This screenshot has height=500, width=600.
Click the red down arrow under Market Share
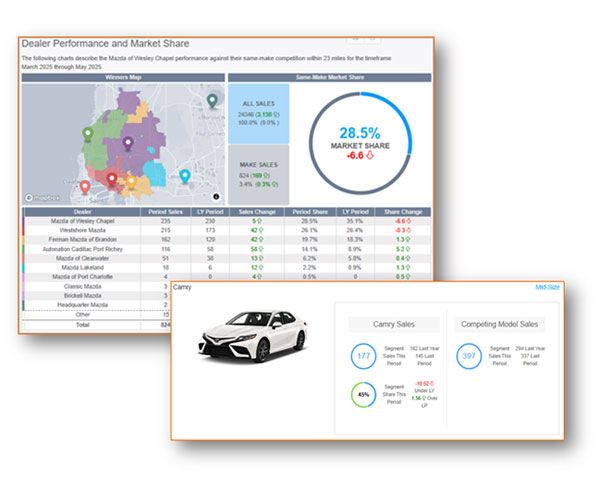[x=370, y=155]
